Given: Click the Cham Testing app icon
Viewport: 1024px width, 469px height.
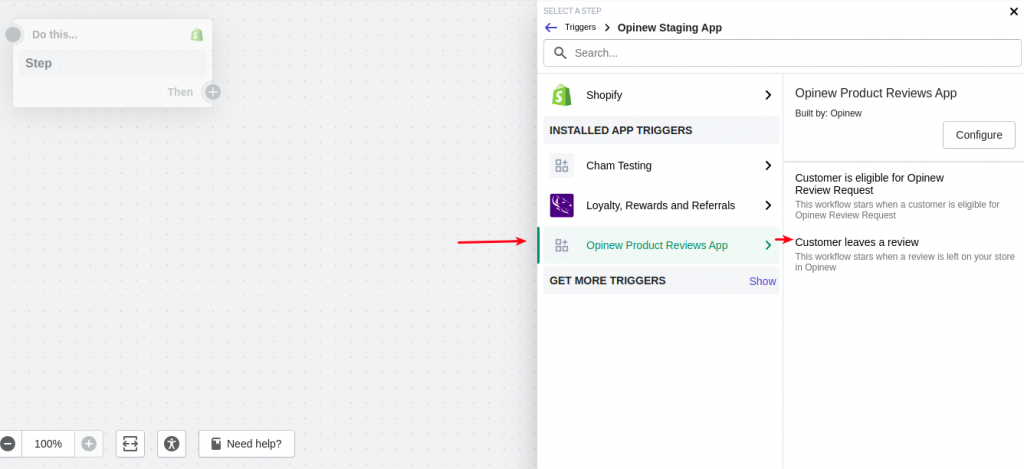Looking at the screenshot, I should click(x=562, y=166).
